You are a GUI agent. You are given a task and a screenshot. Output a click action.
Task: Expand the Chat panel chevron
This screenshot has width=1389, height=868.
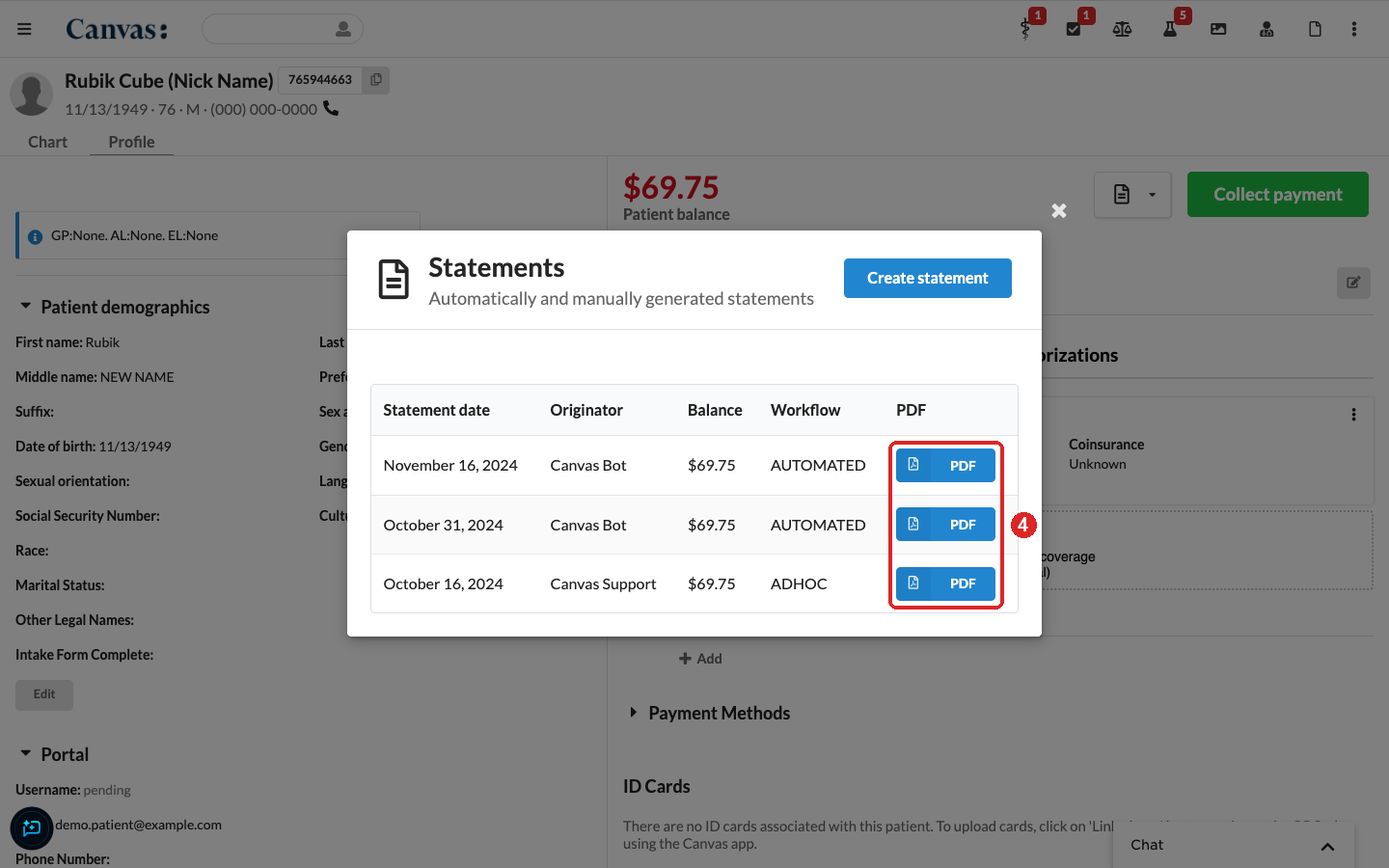pyautogui.click(x=1327, y=846)
